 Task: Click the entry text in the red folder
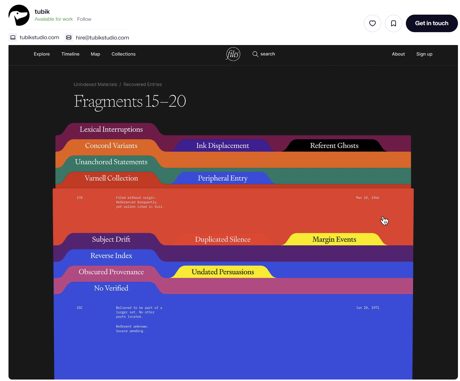click(x=139, y=202)
